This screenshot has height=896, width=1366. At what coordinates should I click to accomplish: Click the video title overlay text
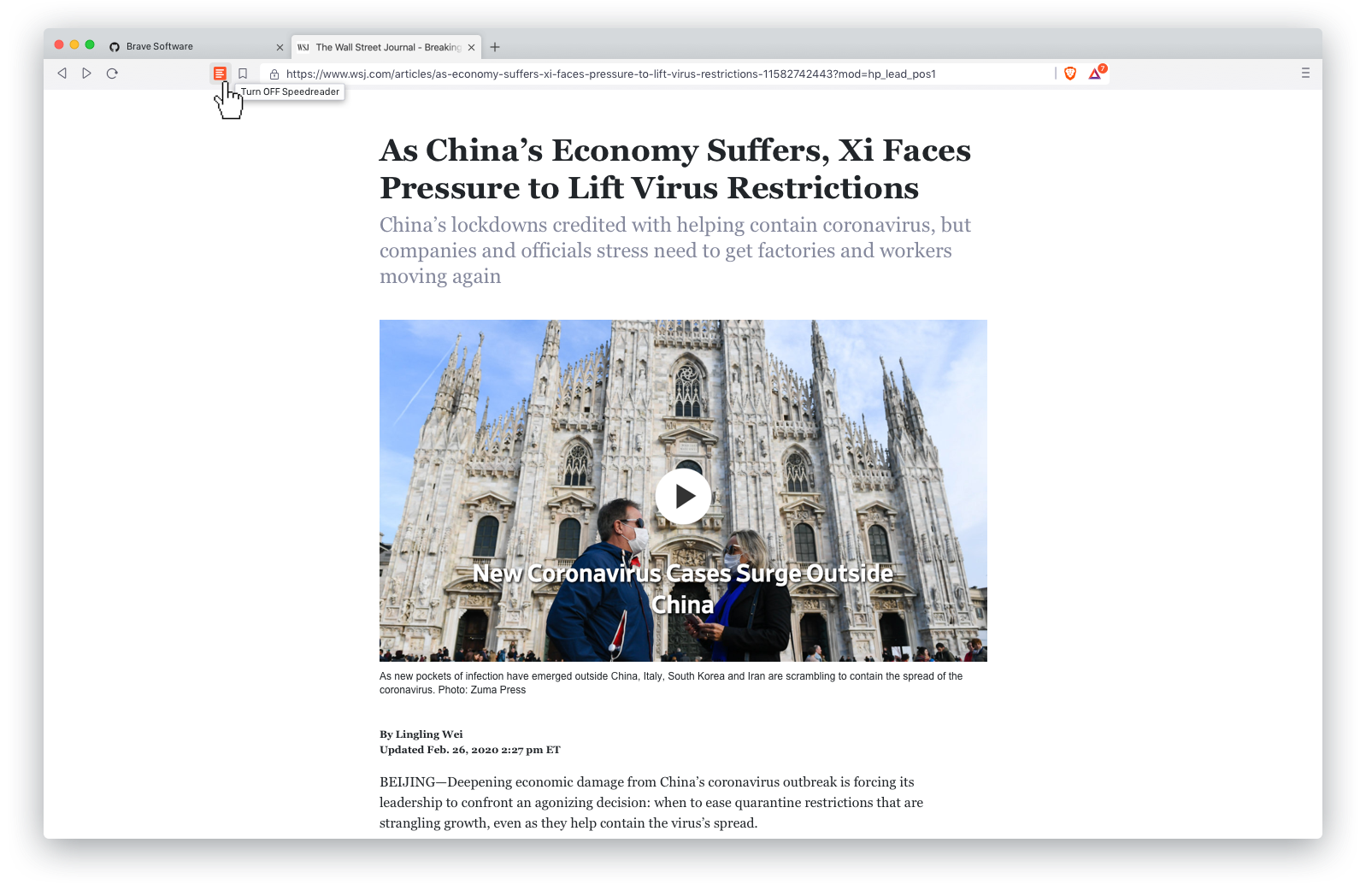pyautogui.click(x=683, y=589)
